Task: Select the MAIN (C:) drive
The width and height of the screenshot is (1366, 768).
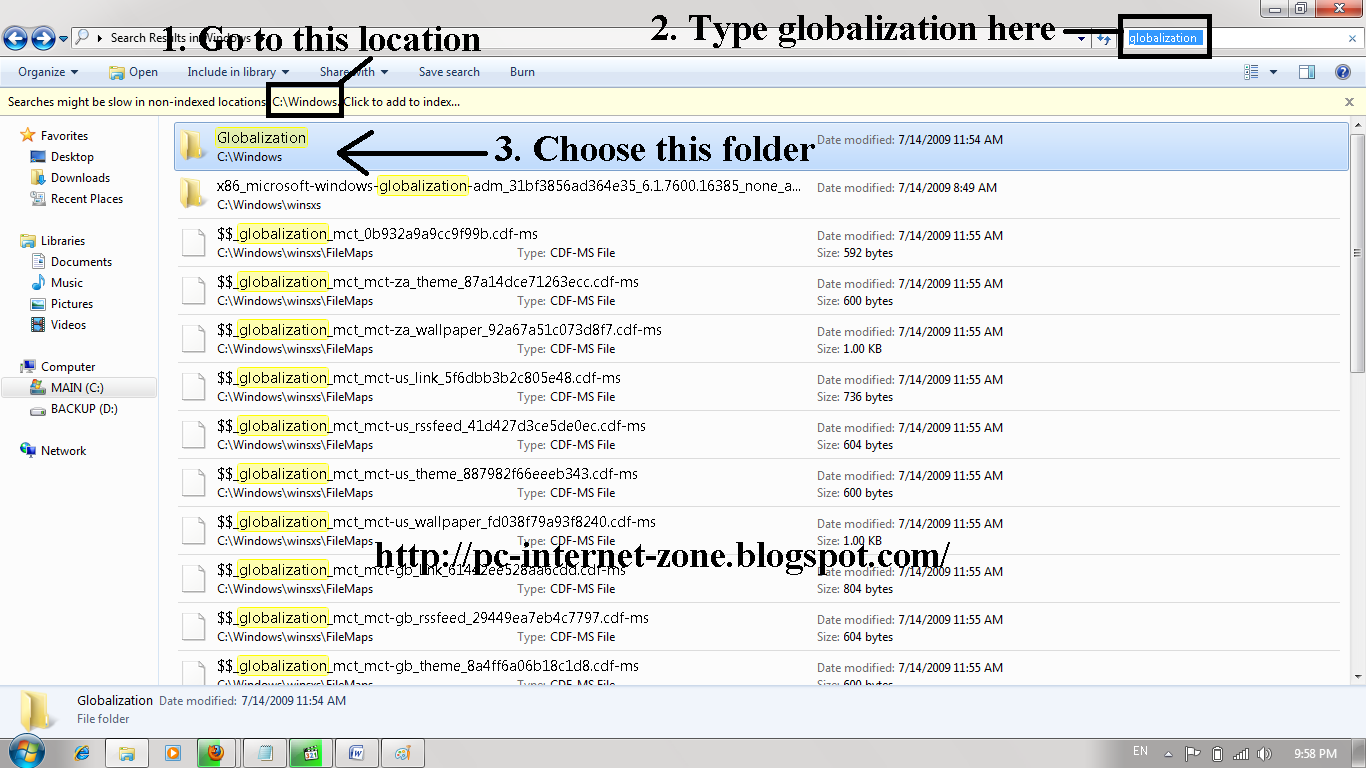Action: [x=79, y=388]
